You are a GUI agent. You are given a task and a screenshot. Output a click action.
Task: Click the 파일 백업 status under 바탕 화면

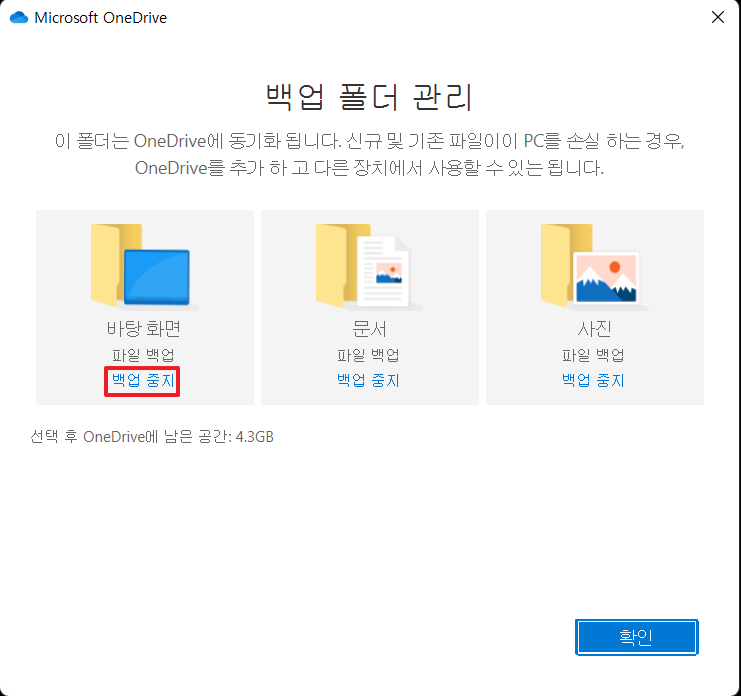(x=143, y=355)
